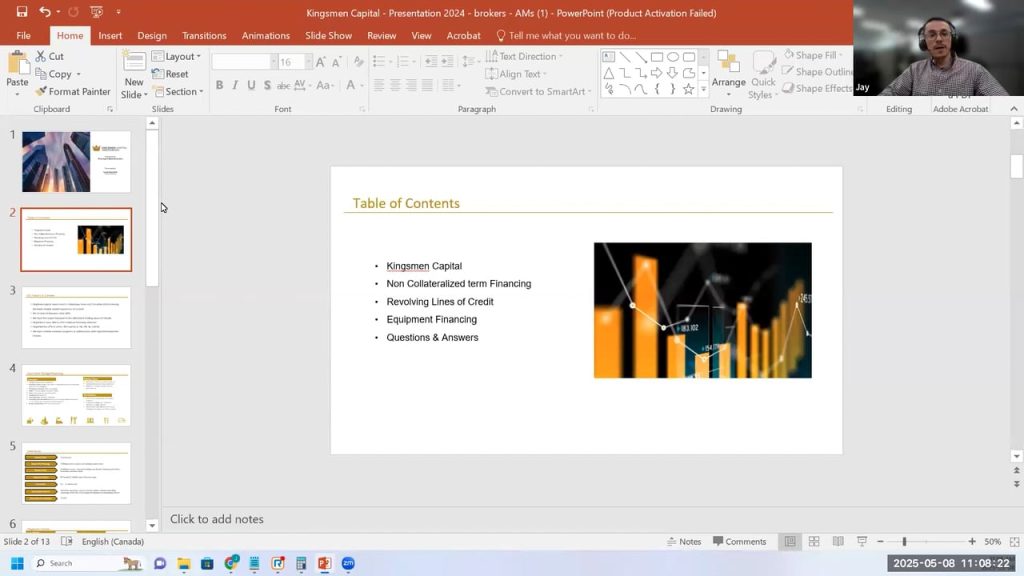Click the Format Painter brush

(x=72, y=91)
